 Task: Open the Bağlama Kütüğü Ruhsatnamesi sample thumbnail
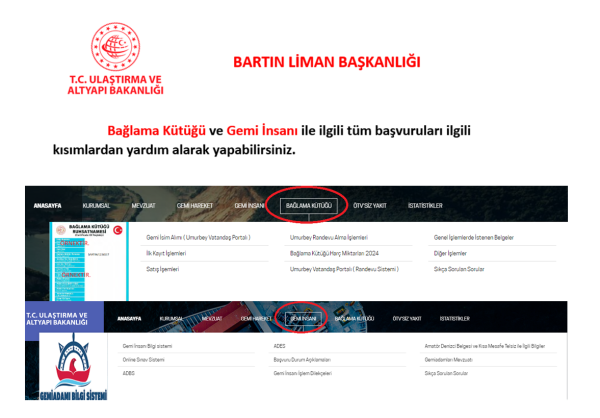tap(89, 261)
